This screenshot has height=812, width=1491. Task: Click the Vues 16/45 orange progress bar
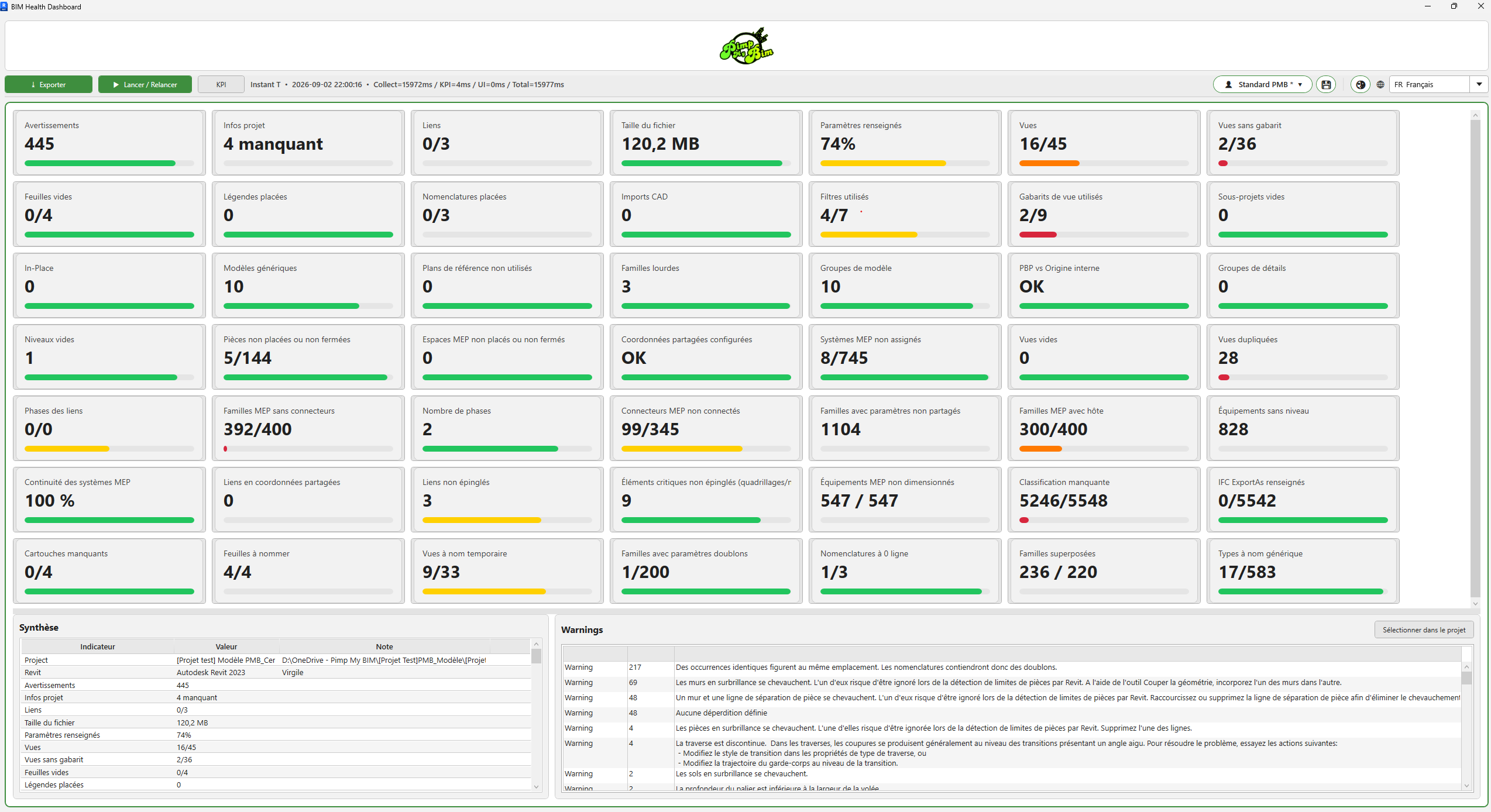click(x=1049, y=163)
